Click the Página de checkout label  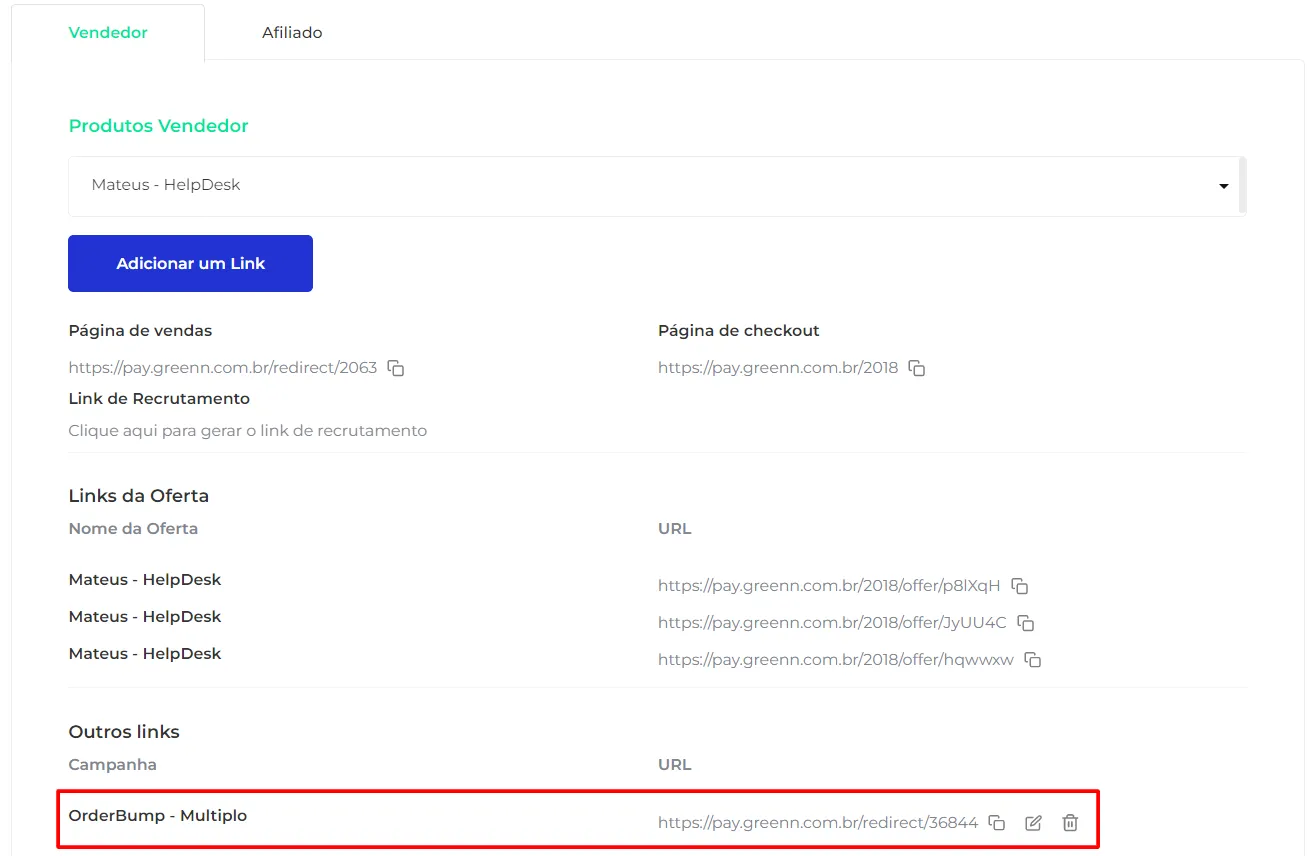(x=739, y=331)
